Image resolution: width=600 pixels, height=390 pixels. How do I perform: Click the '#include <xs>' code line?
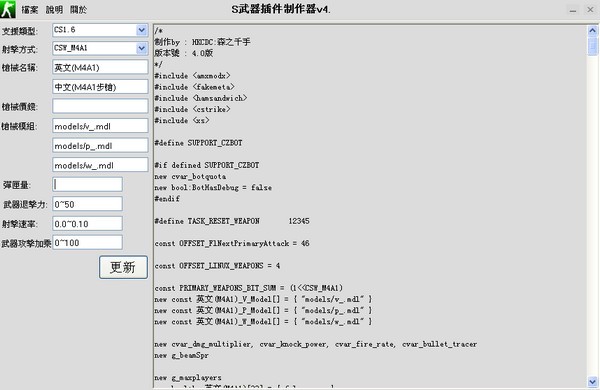coord(182,120)
